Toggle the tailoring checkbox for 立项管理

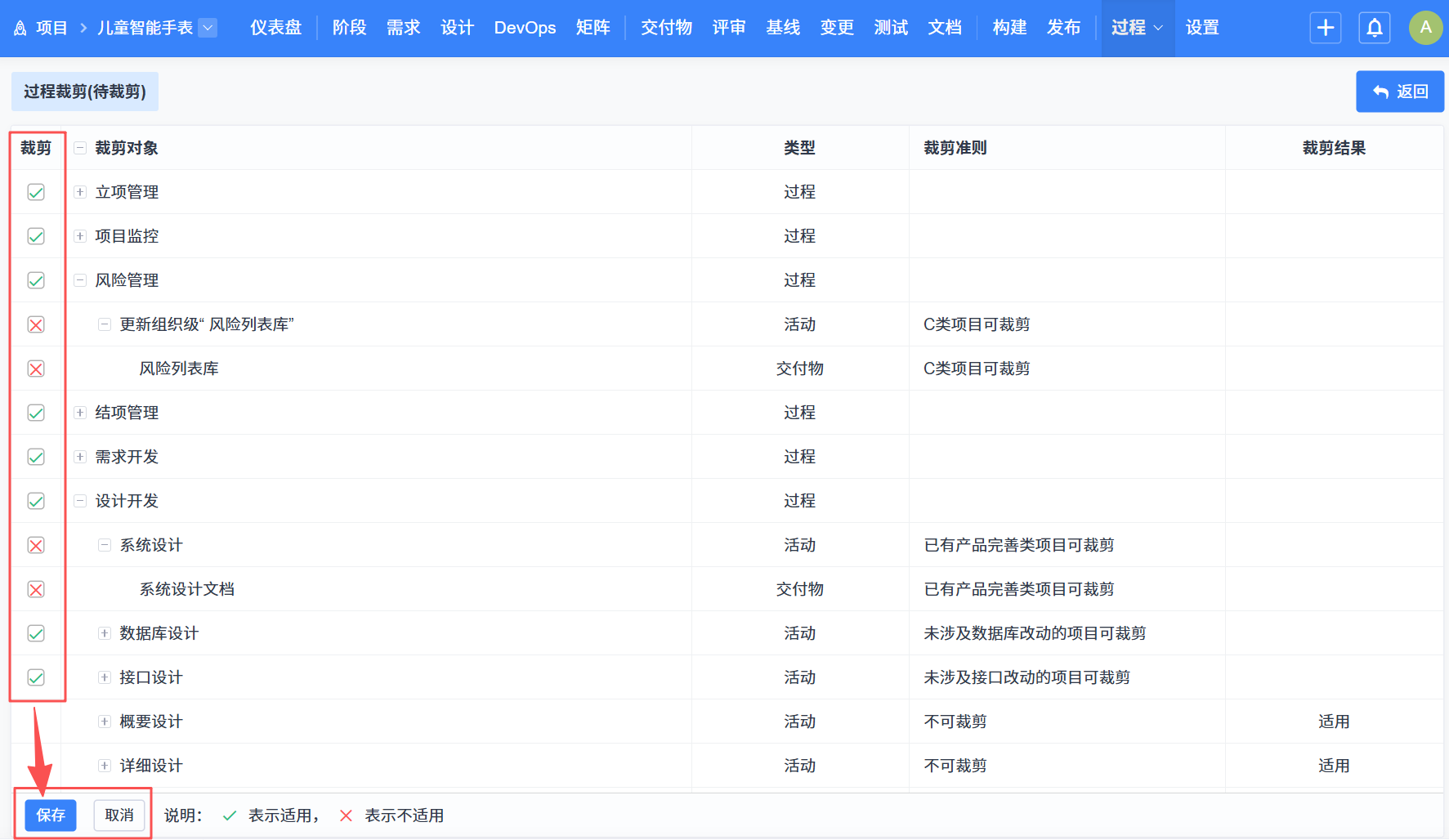click(36, 192)
